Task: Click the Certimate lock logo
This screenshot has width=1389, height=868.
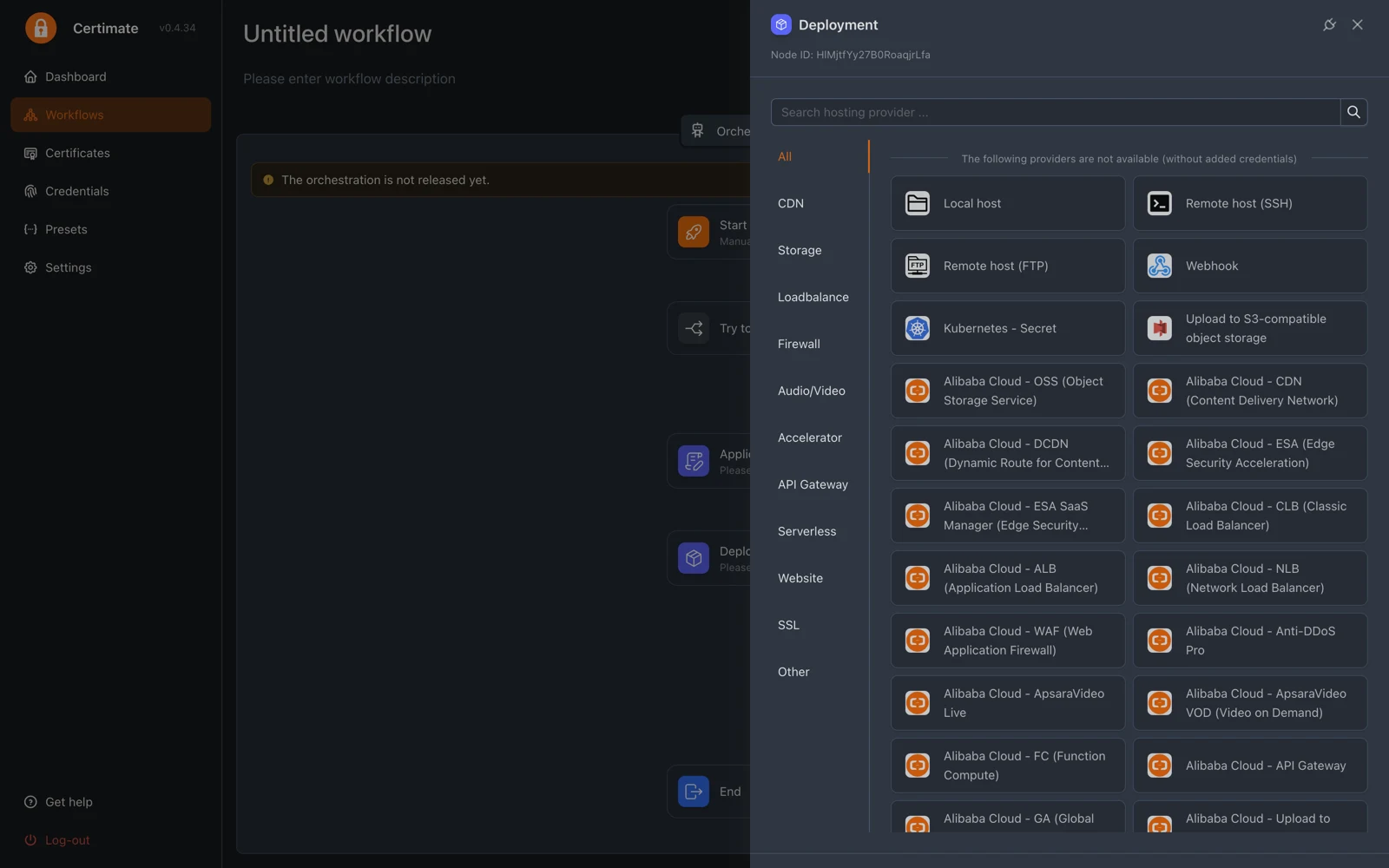Action: pos(41,28)
